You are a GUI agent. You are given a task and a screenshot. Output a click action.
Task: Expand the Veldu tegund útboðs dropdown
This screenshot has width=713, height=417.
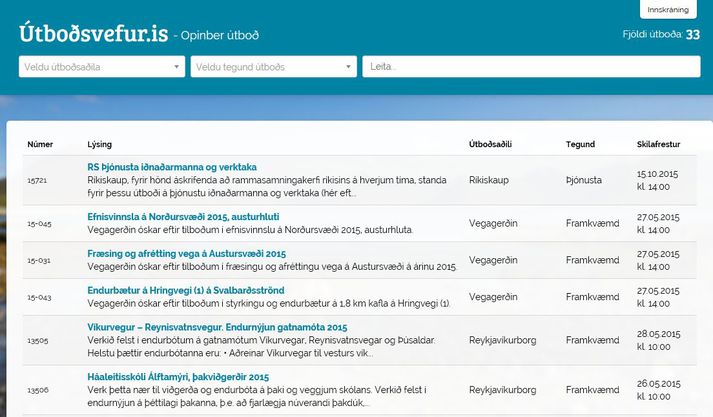[x=273, y=67]
